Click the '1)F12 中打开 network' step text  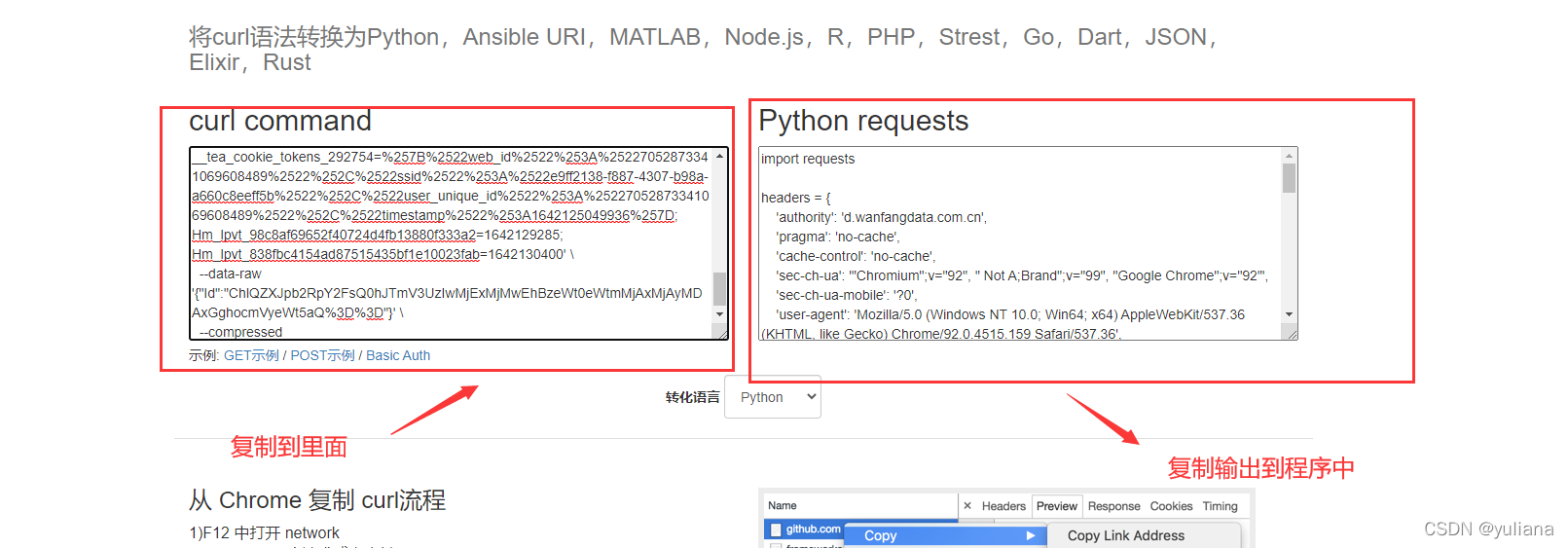[265, 532]
